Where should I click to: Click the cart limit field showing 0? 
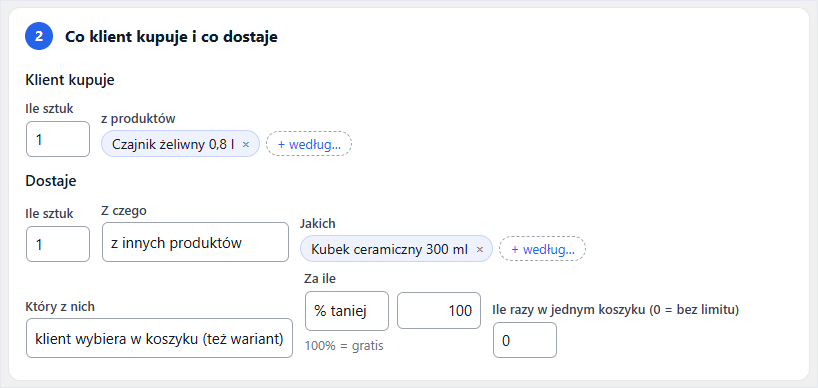click(525, 340)
